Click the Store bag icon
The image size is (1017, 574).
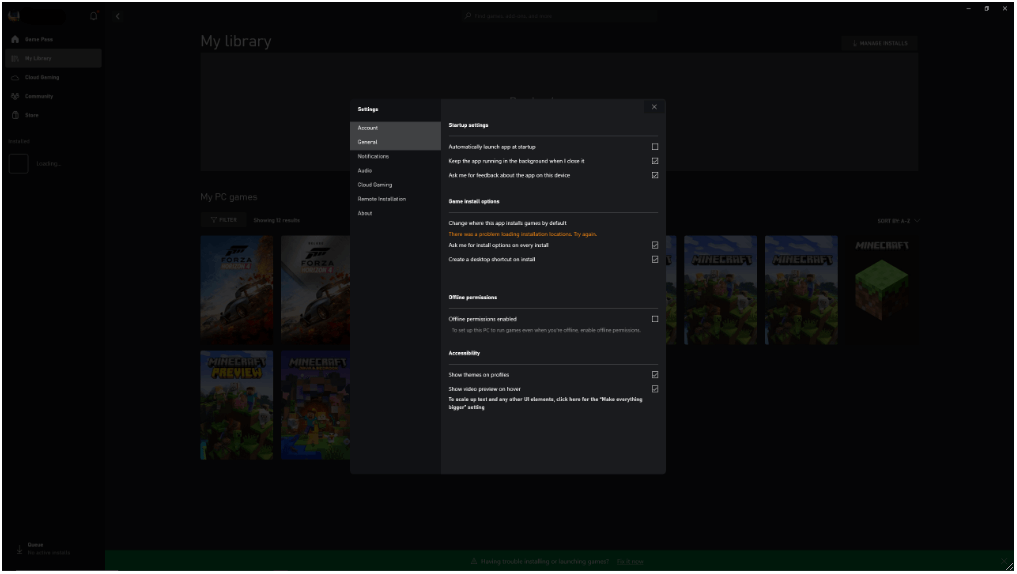point(15,115)
